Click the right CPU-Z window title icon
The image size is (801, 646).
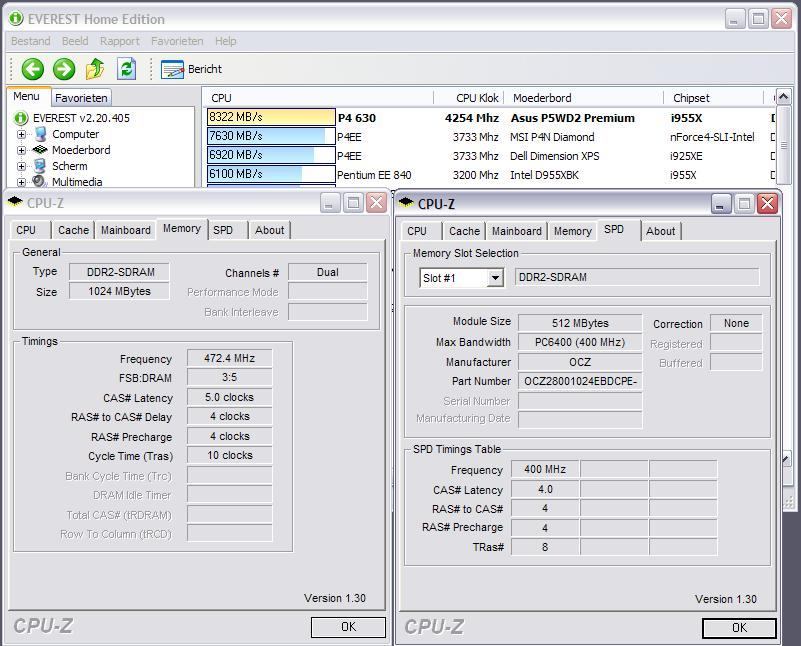pyautogui.click(x=406, y=203)
